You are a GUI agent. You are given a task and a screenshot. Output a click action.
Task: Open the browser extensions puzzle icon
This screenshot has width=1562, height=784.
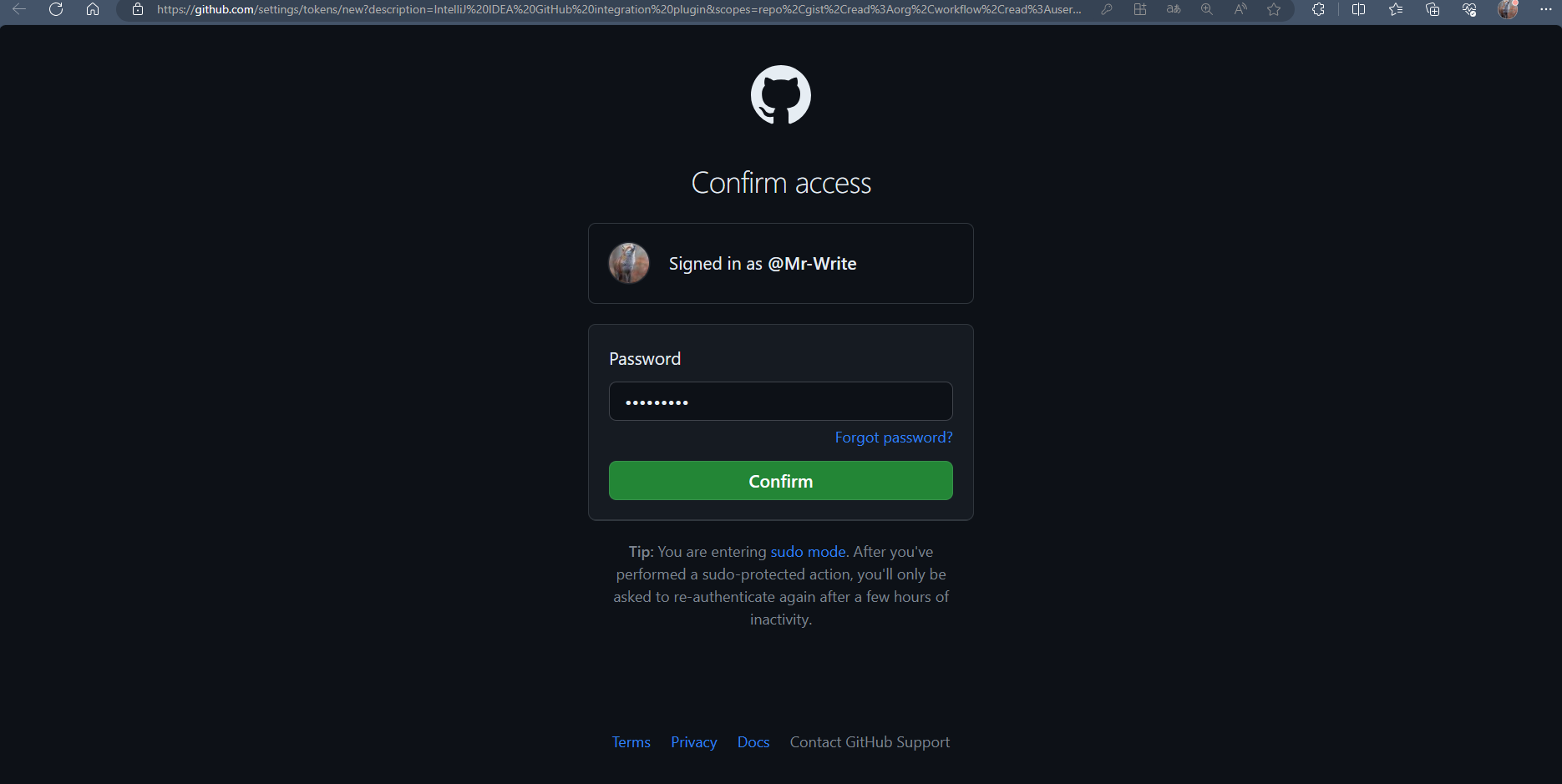point(1318,9)
